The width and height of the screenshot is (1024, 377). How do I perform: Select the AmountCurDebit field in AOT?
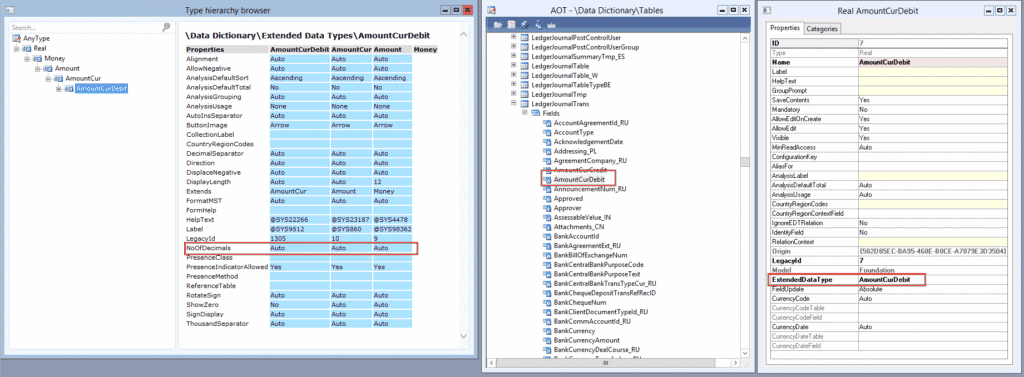pos(579,179)
